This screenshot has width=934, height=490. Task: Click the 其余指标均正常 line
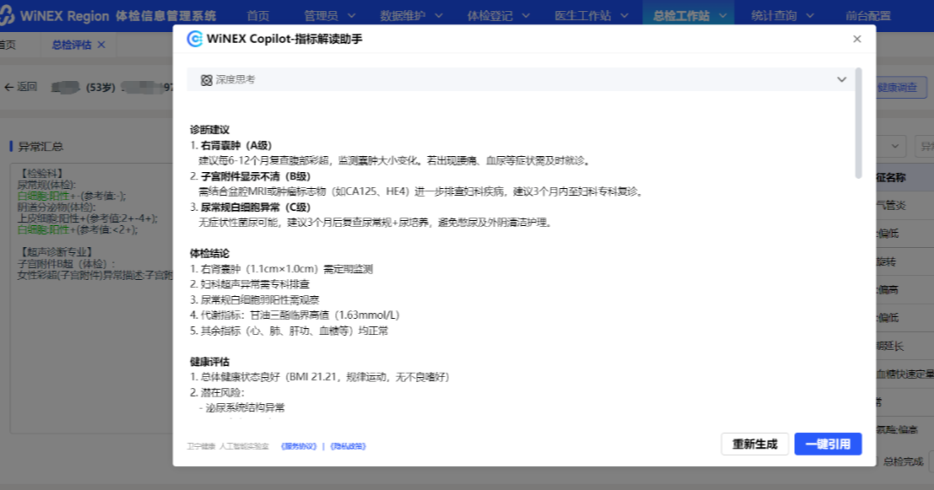click(x=289, y=330)
